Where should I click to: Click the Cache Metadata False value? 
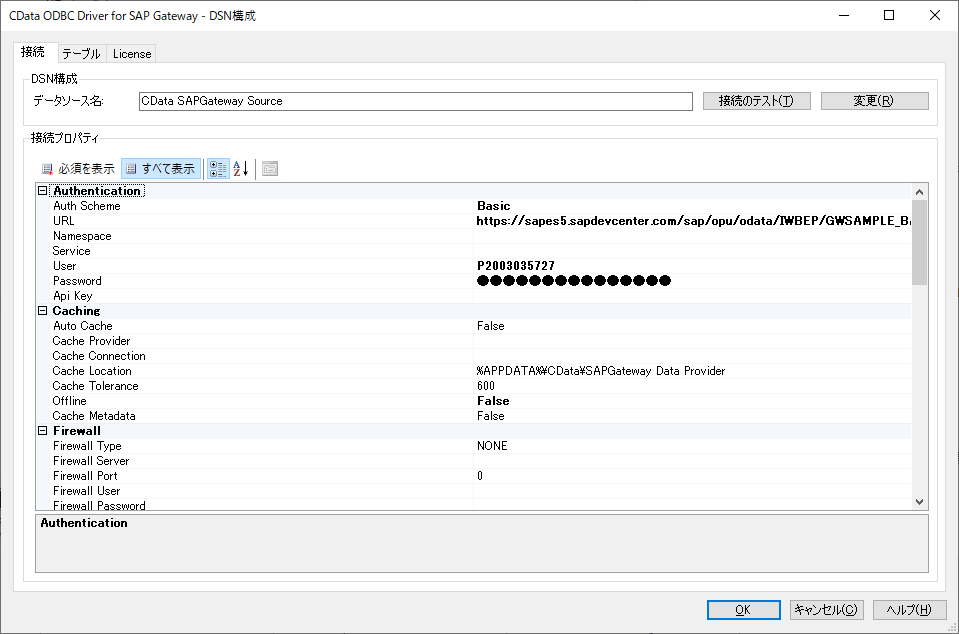(491, 416)
